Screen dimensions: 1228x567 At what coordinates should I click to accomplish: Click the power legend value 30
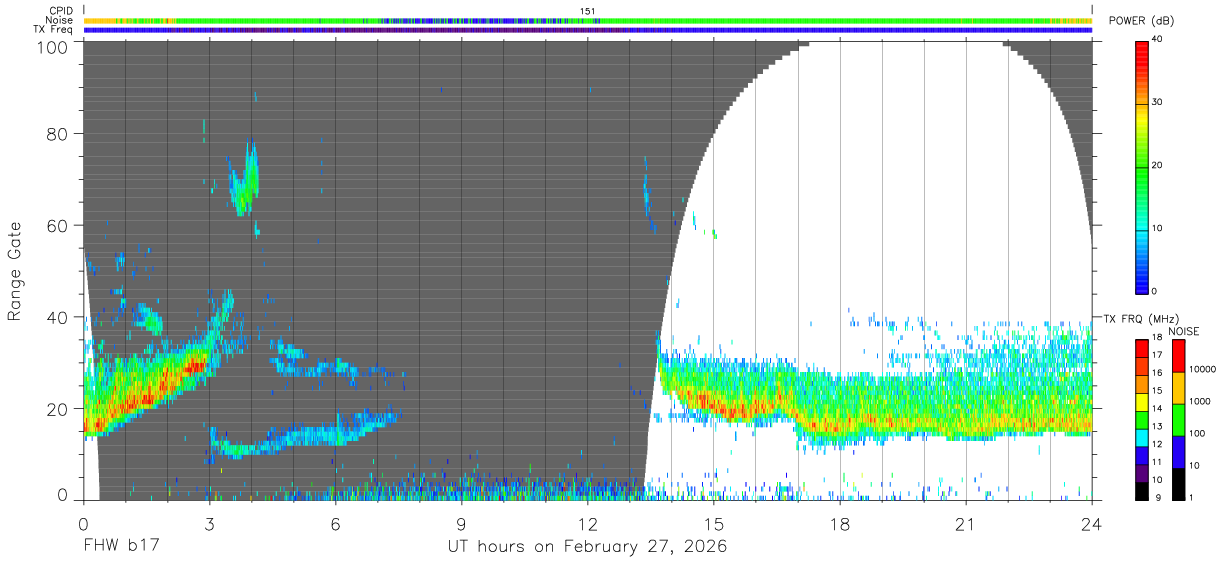(x=1158, y=103)
